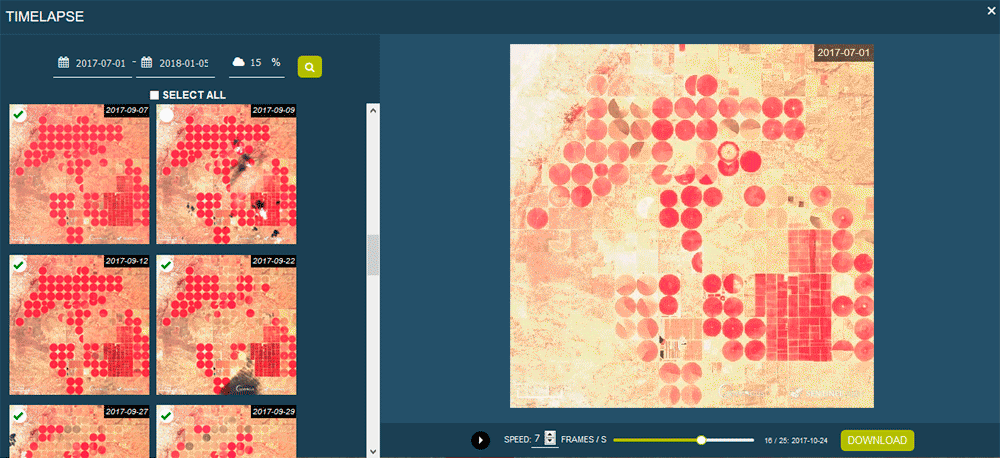This screenshot has height=458, width=1000.
Task: Click the thumbnail list scrollbar thumb
Action: pos(374,255)
